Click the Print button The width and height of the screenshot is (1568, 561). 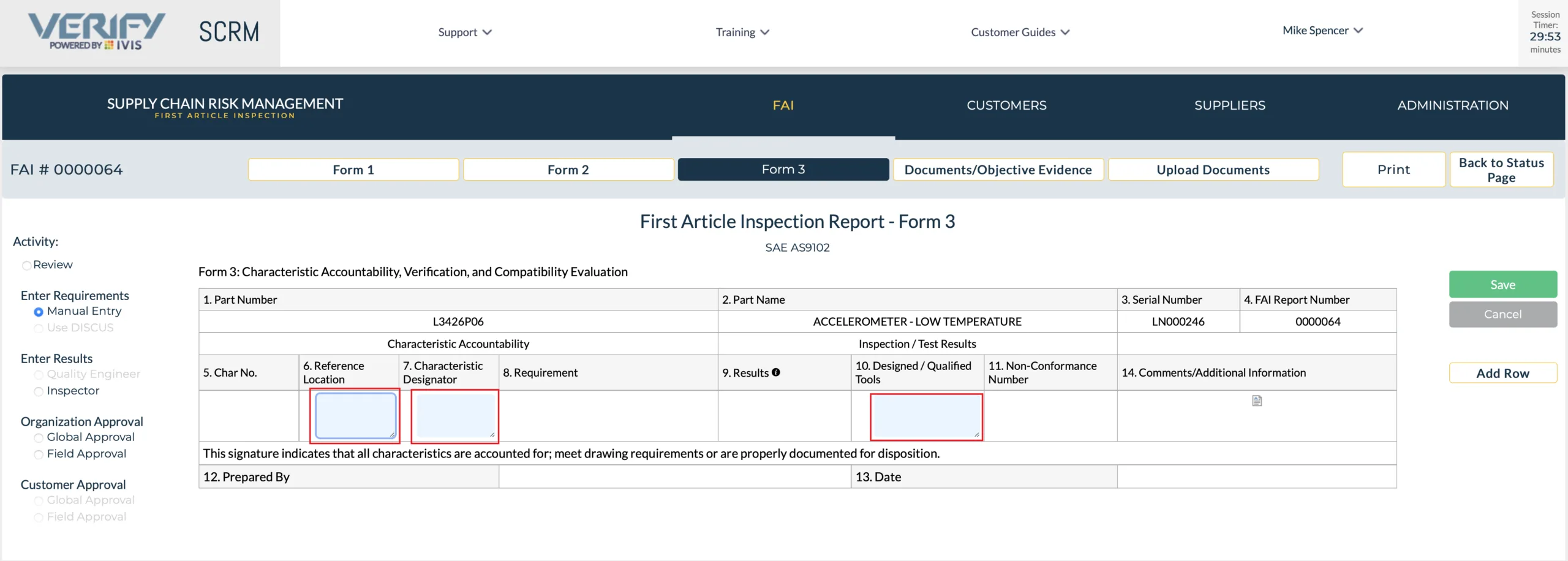(x=1394, y=170)
